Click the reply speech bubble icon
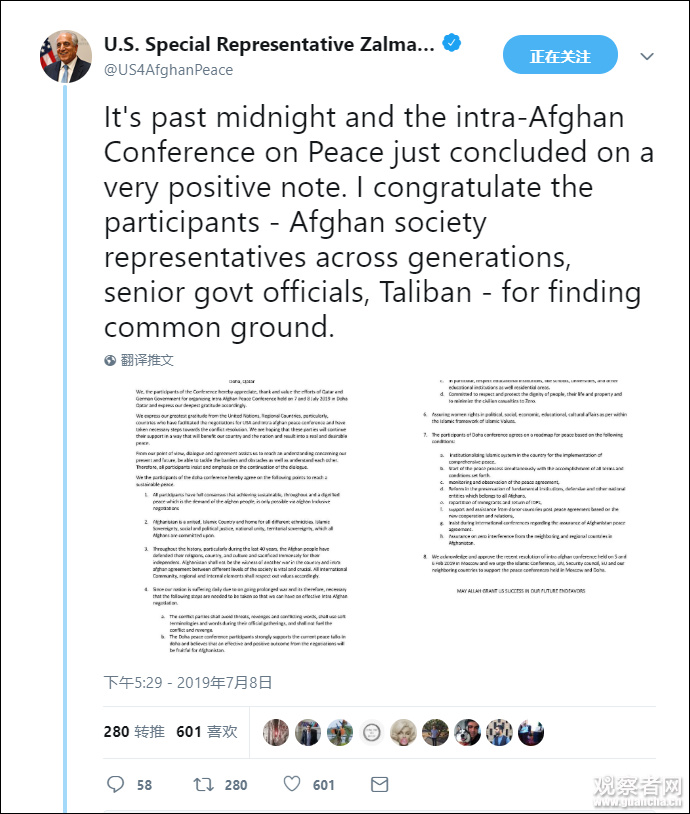The width and height of the screenshot is (690, 814). (x=117, y=784)
